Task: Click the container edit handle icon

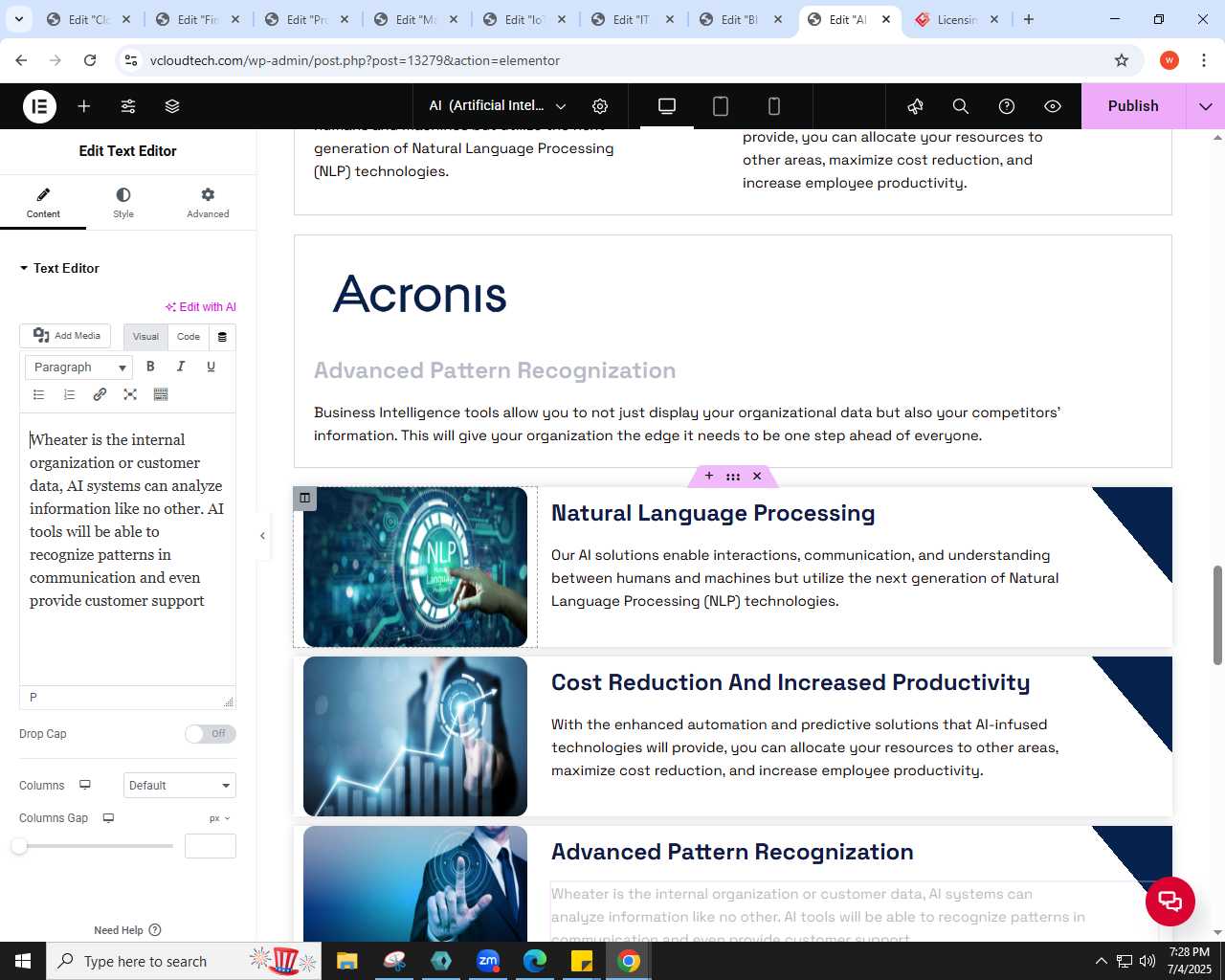Action: [304, 498]
